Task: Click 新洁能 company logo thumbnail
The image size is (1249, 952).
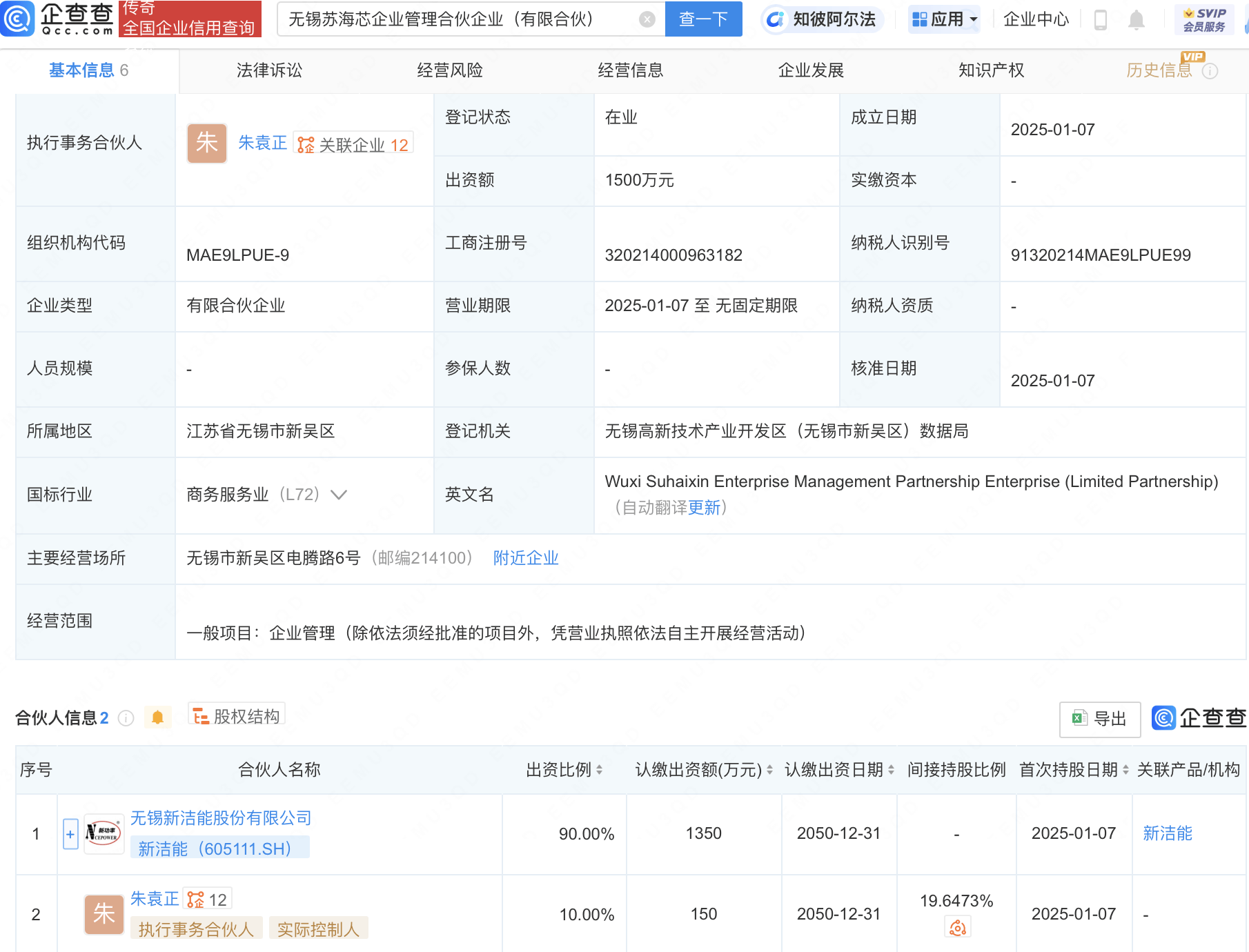Action: pyautogui.click(x=104, y=833)
